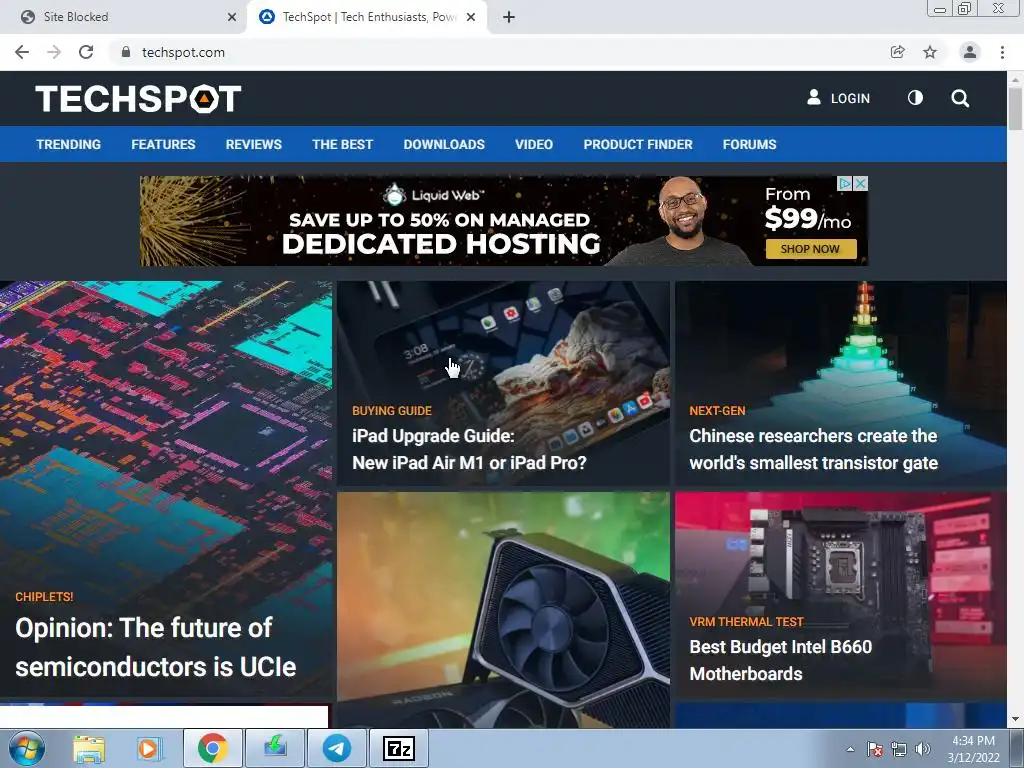Screen dimensions: 1024x768
Task: Click the NEXT-GEN label
Action: [x=717, y=411]
